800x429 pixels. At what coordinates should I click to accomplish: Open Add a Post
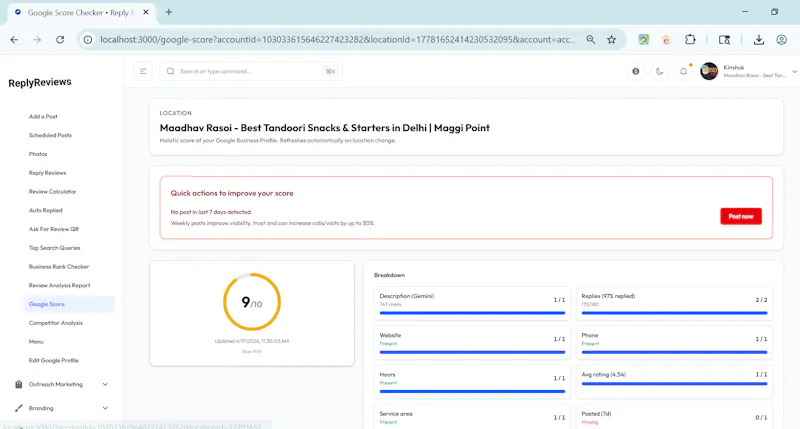tap(43, 116)
